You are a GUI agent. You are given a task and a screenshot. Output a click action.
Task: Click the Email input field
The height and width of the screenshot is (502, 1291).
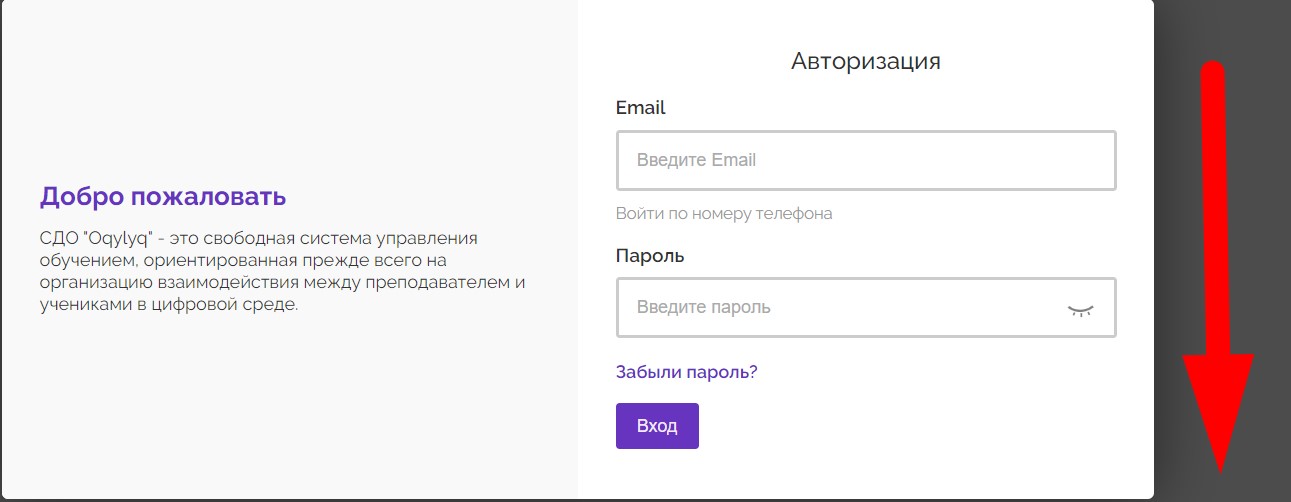(x=865, y=160)
